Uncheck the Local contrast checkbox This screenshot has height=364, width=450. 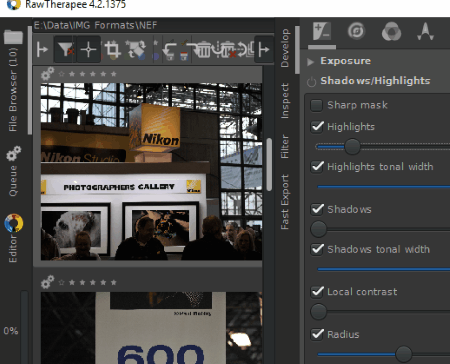tap(317, 292)
